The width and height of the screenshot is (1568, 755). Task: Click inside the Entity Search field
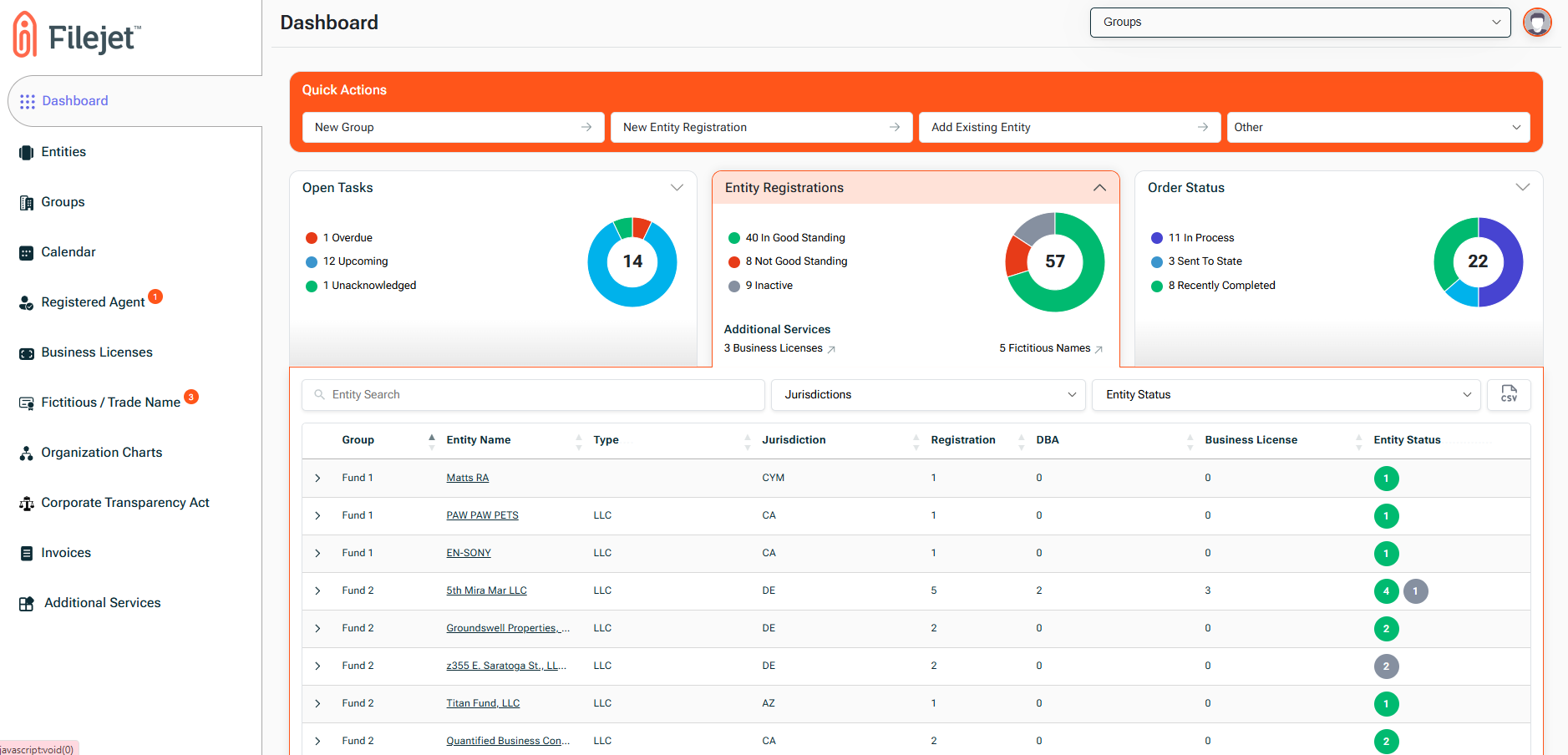click(532, 394)
